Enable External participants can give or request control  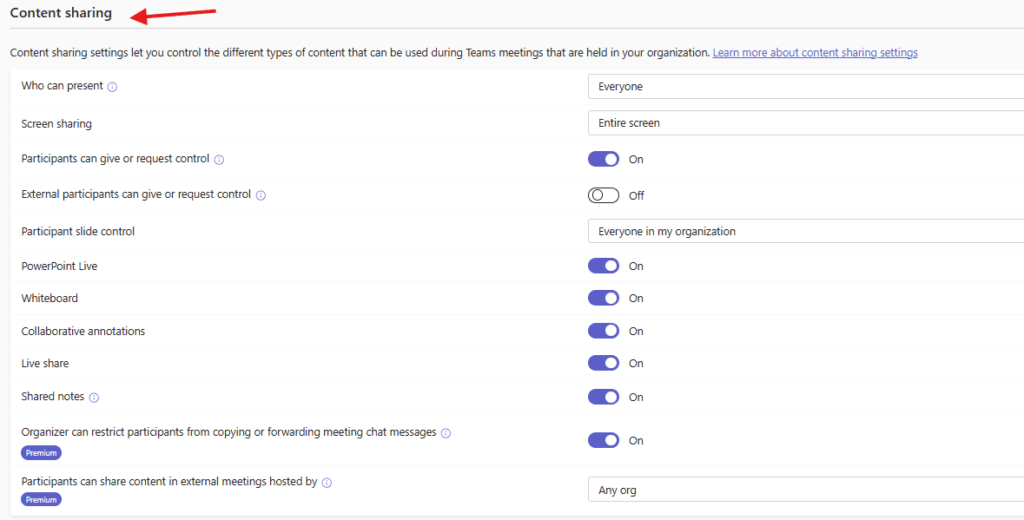coord(604,196)
